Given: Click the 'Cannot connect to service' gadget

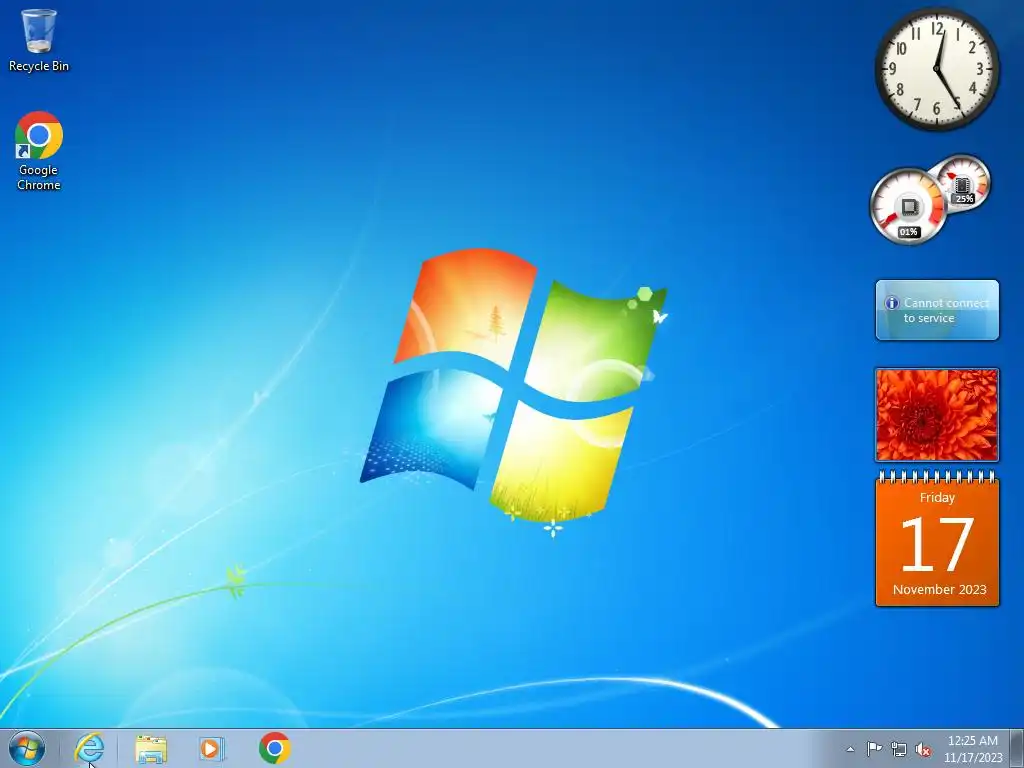Looking at the screenshot, I should click(937, 310).
